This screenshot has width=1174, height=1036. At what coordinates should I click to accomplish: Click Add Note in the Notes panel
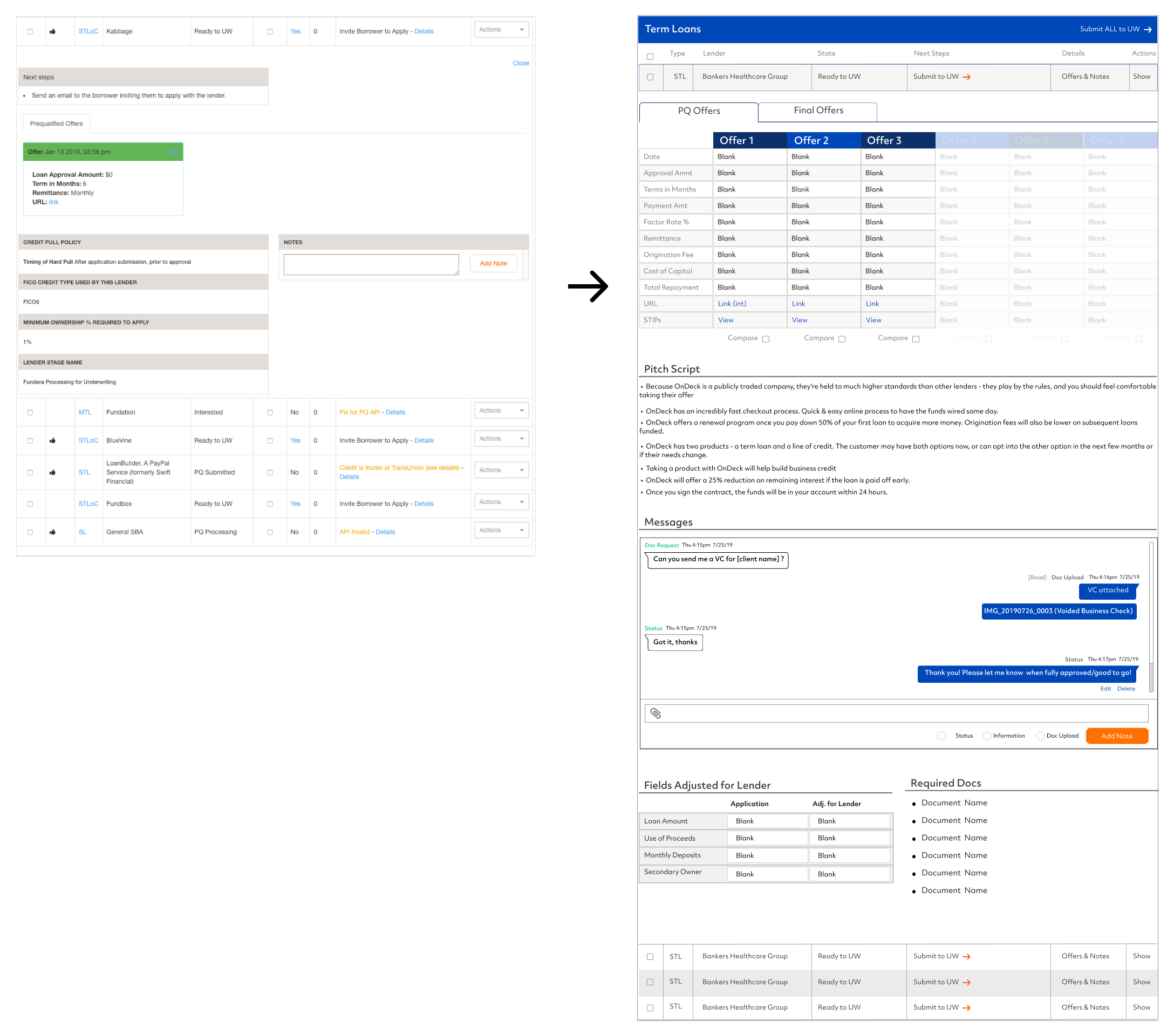pyautogui.click(x=493, y=264)
